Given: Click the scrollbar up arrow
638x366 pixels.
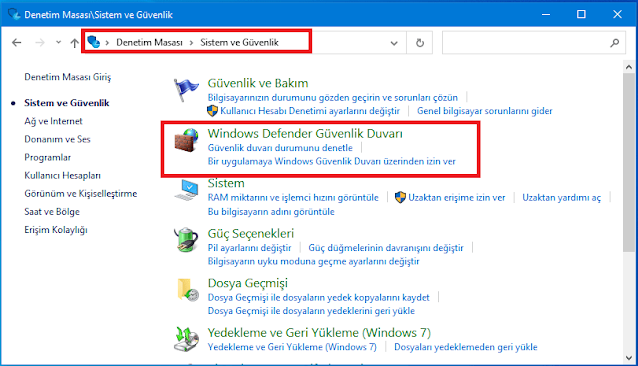Looking at the screenshot, I should point(629,67).
